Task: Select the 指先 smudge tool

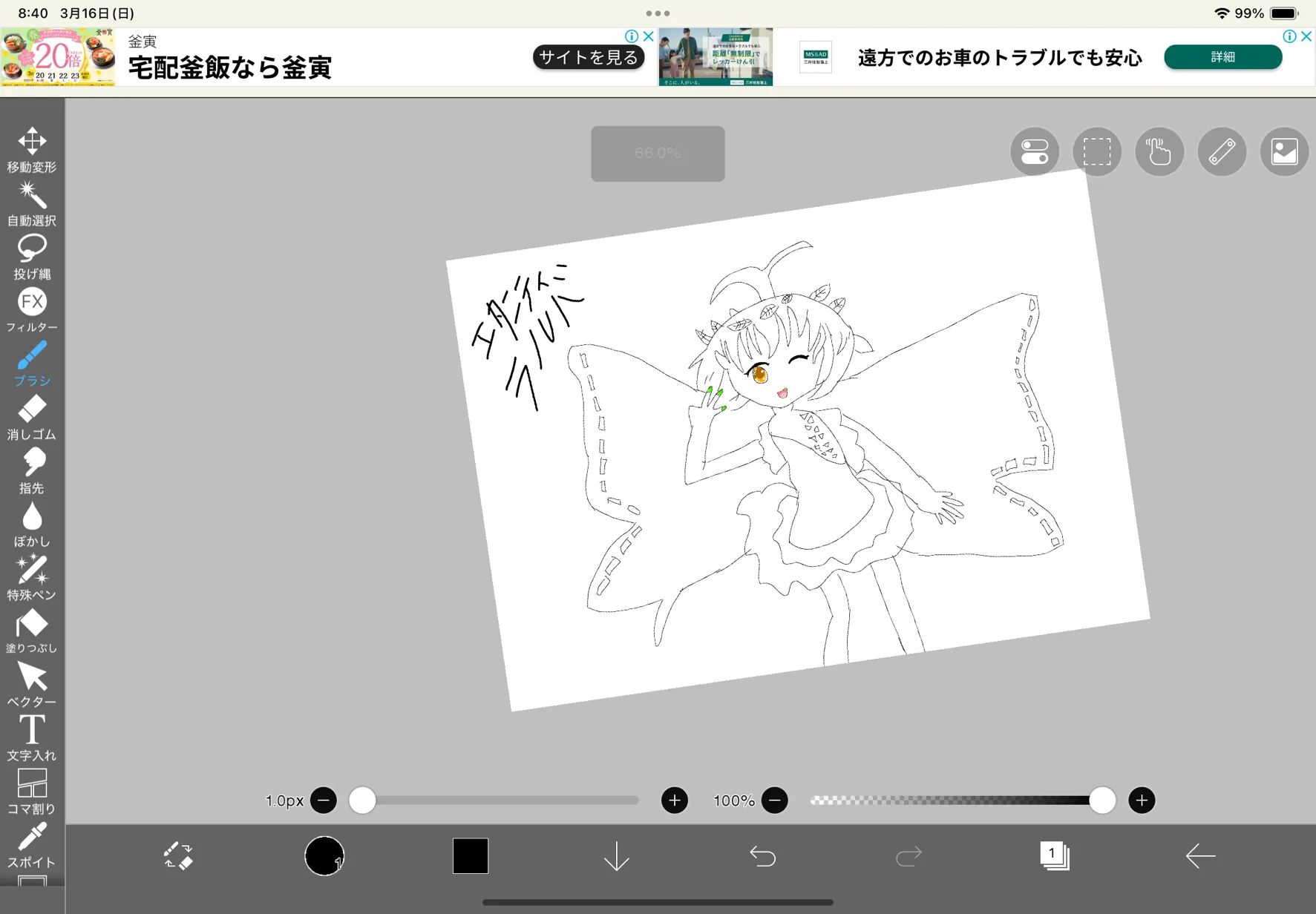Action: 32,470
